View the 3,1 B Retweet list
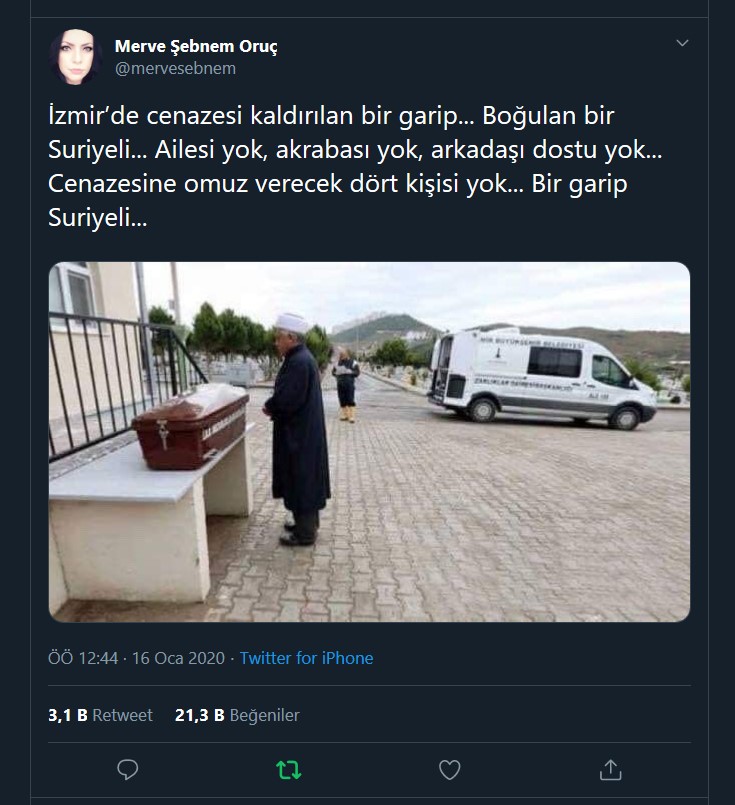Screen dimensions: 735x805 coord(101,715)
